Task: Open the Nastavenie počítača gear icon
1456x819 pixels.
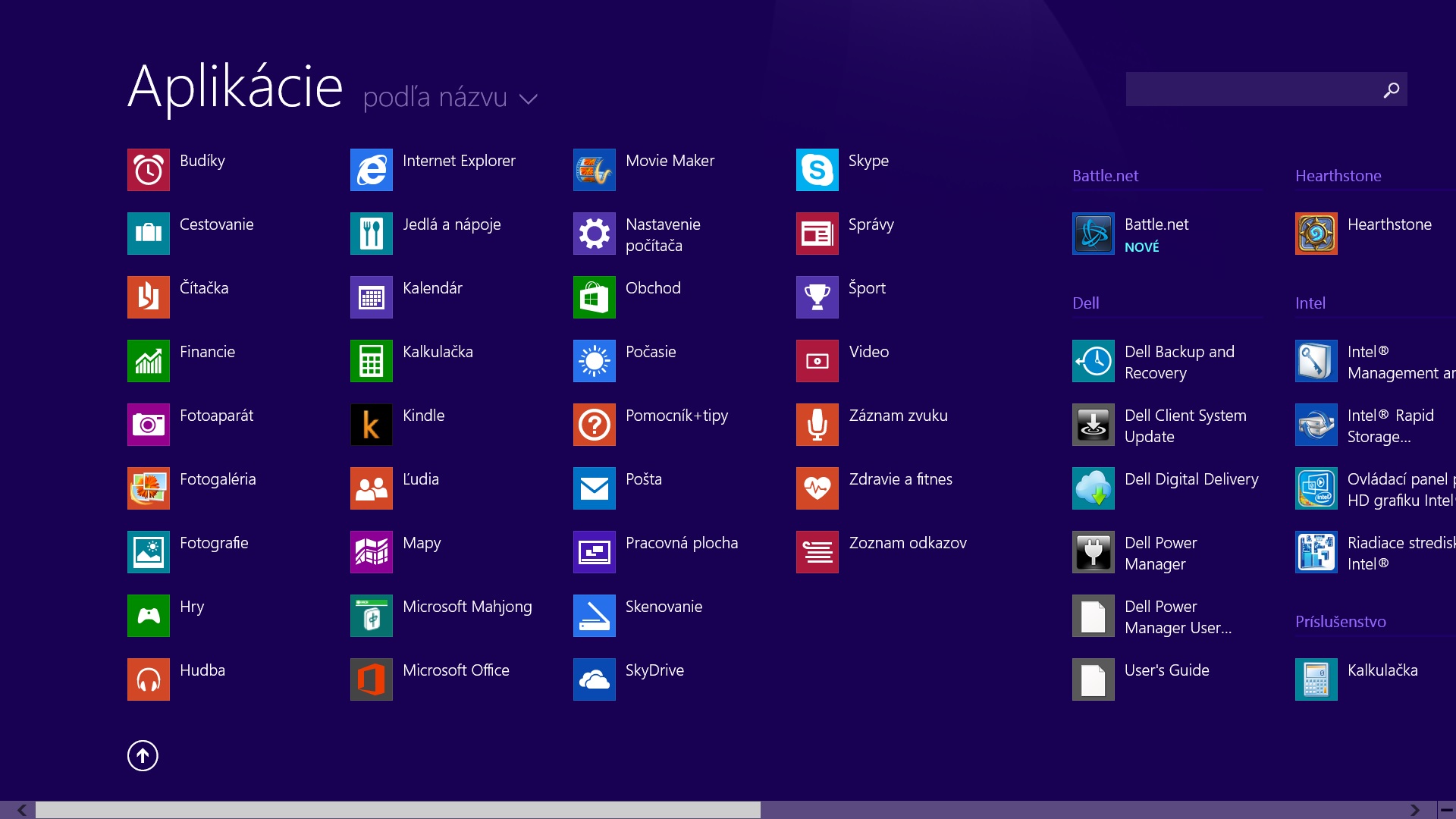Action: coord(595,234)
